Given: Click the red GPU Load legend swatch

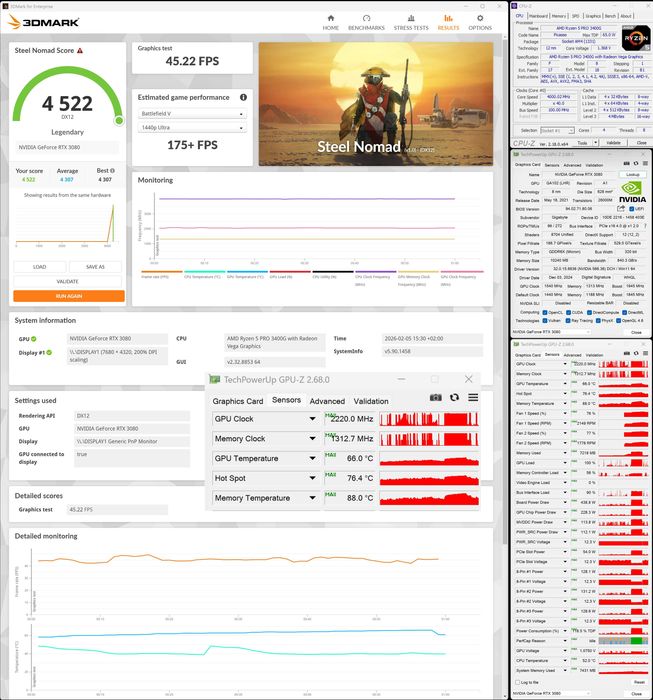Looking at the screenshot, I should point(290,271).
